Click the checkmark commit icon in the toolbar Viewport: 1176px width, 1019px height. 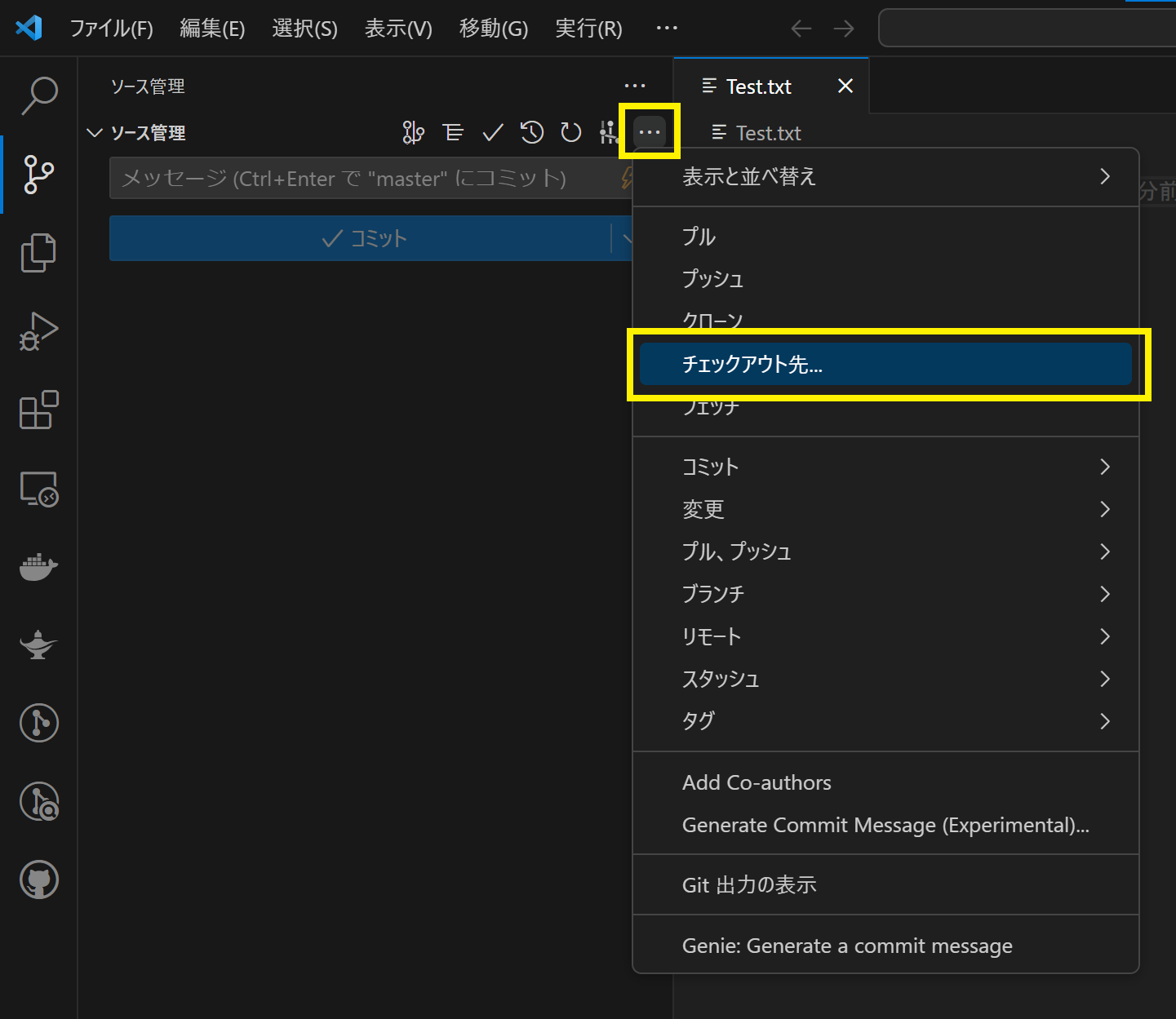[493, 132]
